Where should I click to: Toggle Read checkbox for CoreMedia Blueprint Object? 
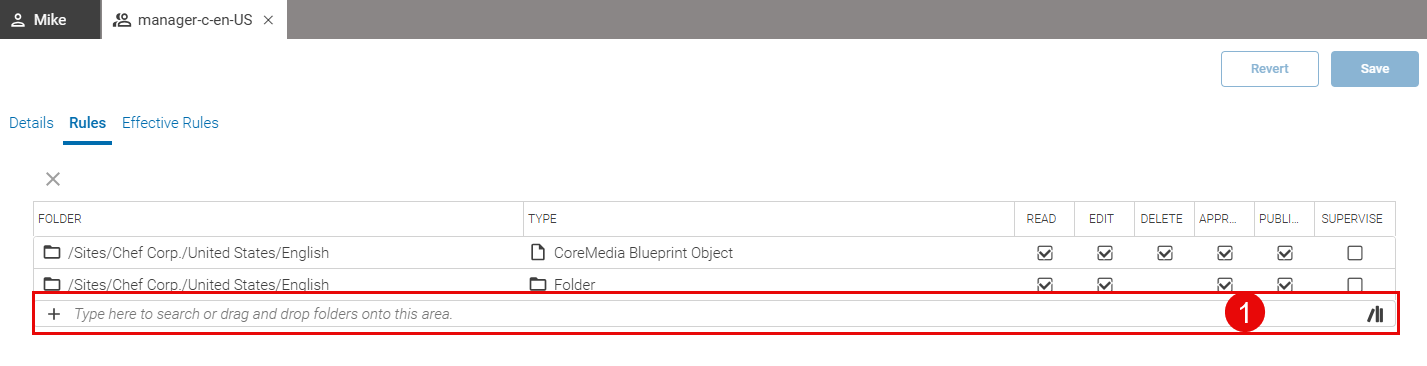point(1045,253)
